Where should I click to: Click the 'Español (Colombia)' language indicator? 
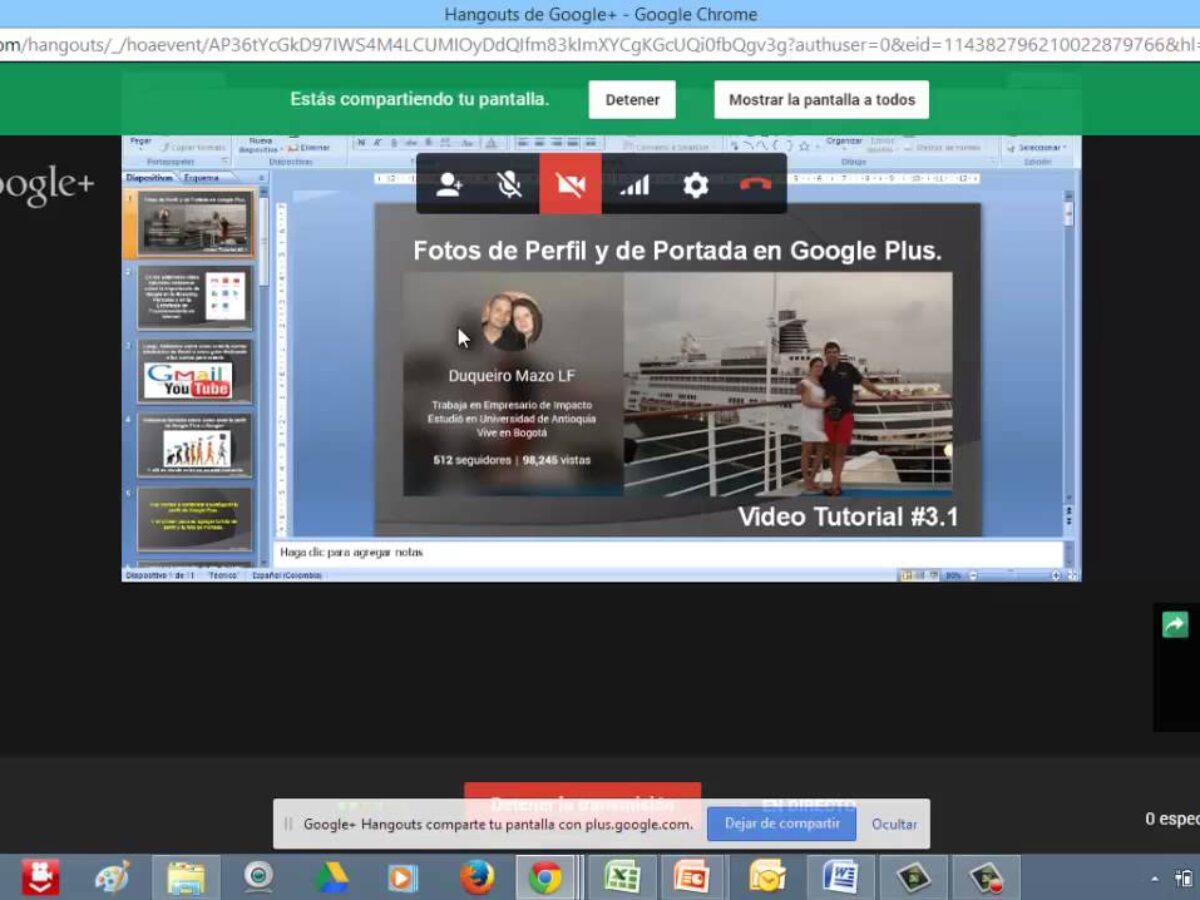286,576
